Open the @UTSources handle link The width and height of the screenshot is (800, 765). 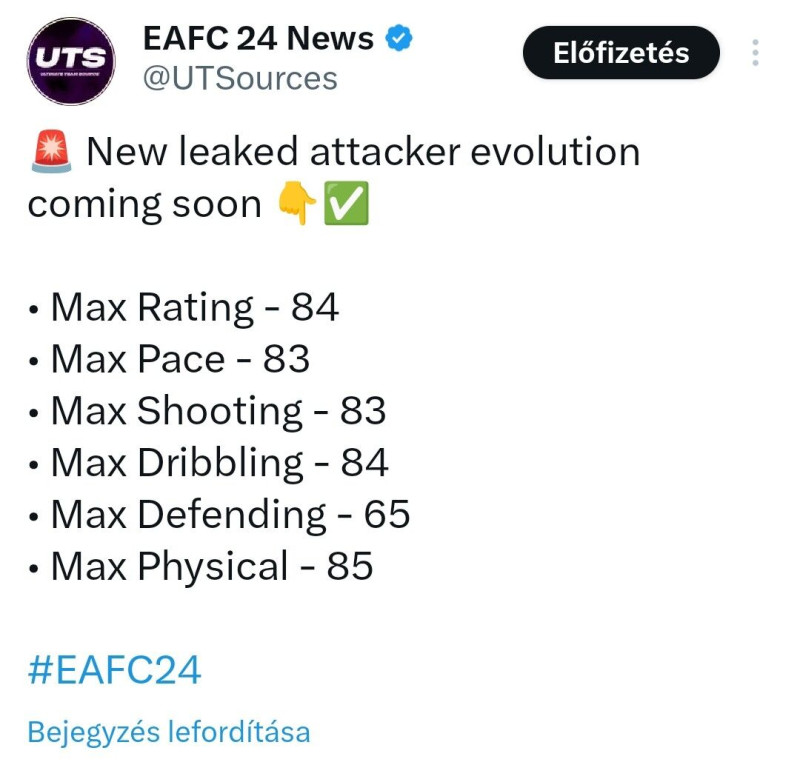[240, 78]
